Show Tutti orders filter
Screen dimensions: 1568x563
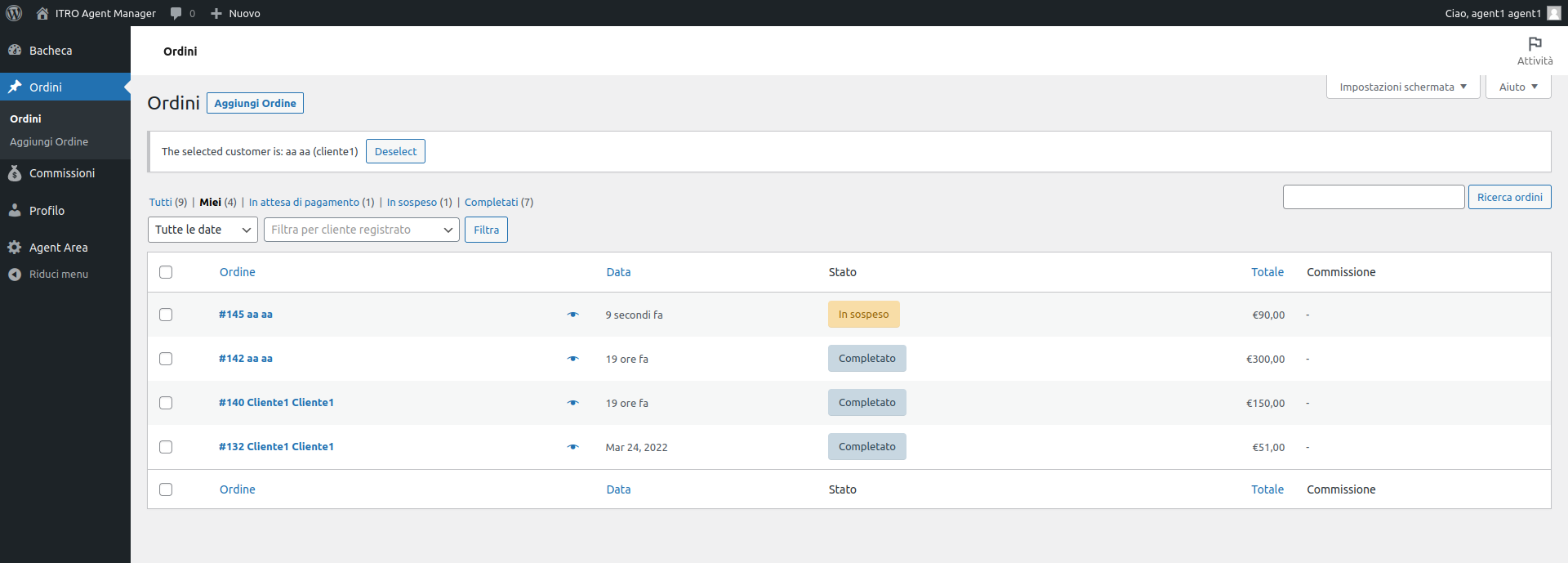tap(160, 202)
